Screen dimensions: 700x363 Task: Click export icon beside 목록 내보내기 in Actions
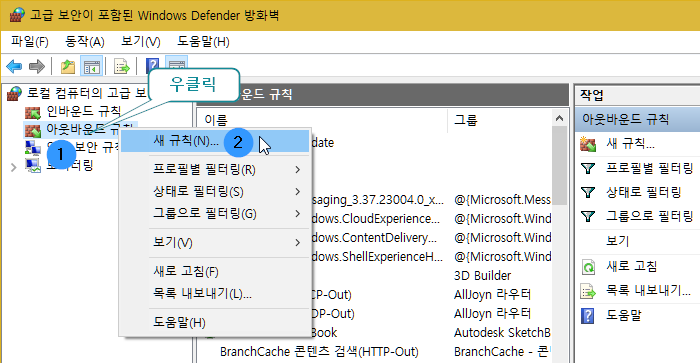588,291
